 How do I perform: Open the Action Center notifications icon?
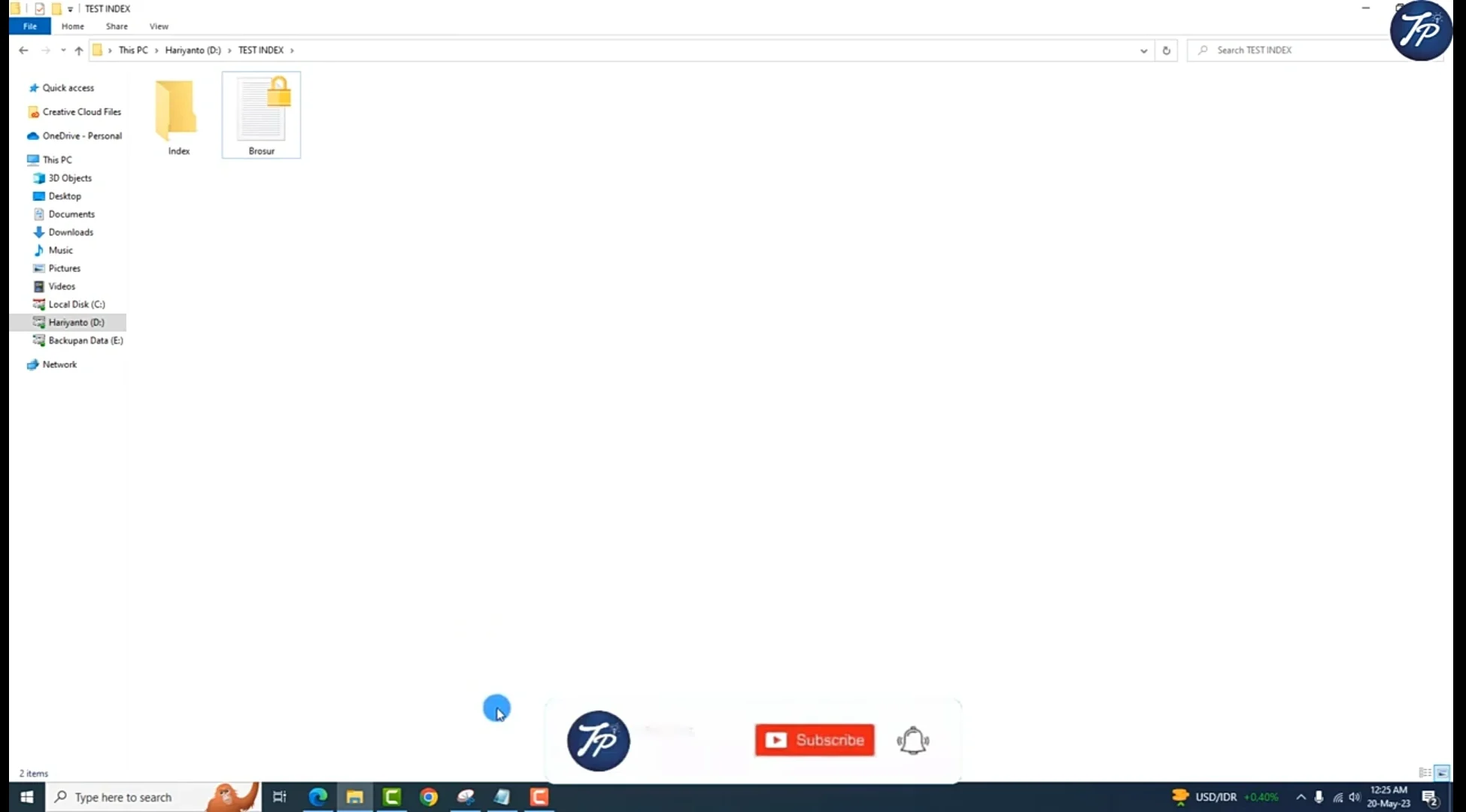point(1430,797)
